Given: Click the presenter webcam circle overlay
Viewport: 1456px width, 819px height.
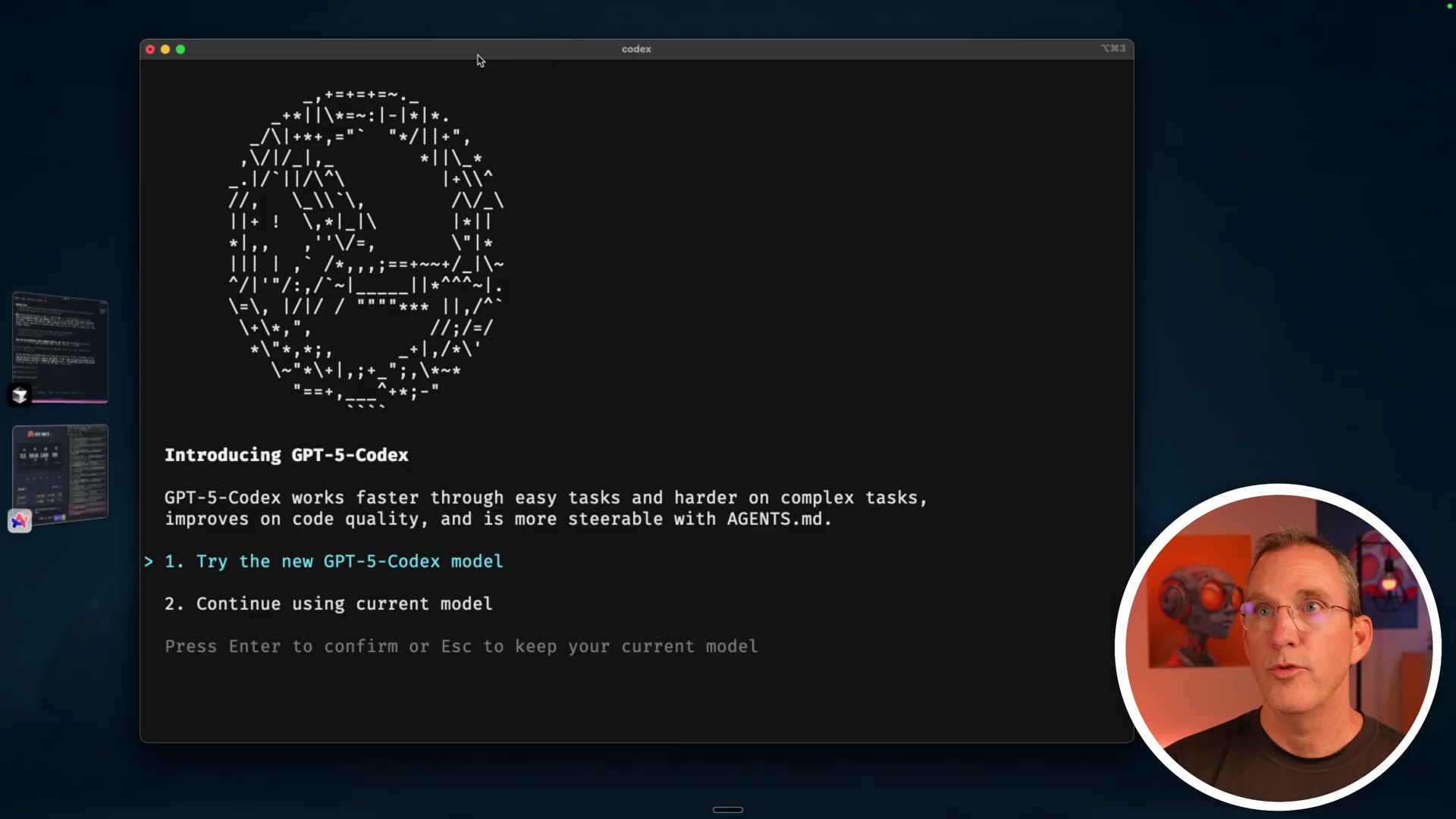Looking at the screenshot, I should (x=1278, y=647).
